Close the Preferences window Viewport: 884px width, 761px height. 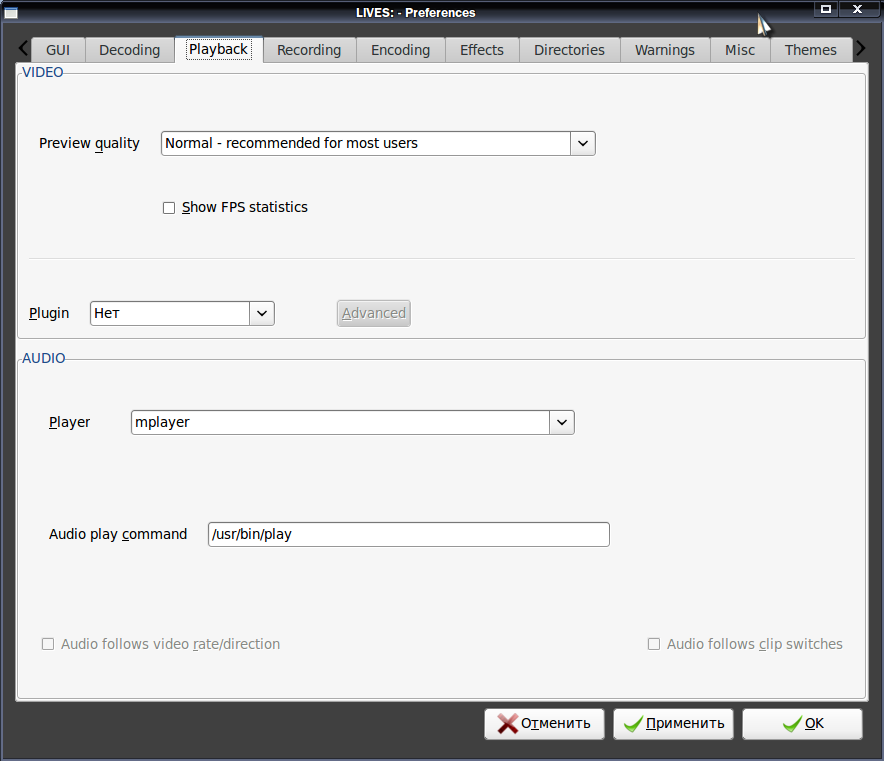point(858,9)
